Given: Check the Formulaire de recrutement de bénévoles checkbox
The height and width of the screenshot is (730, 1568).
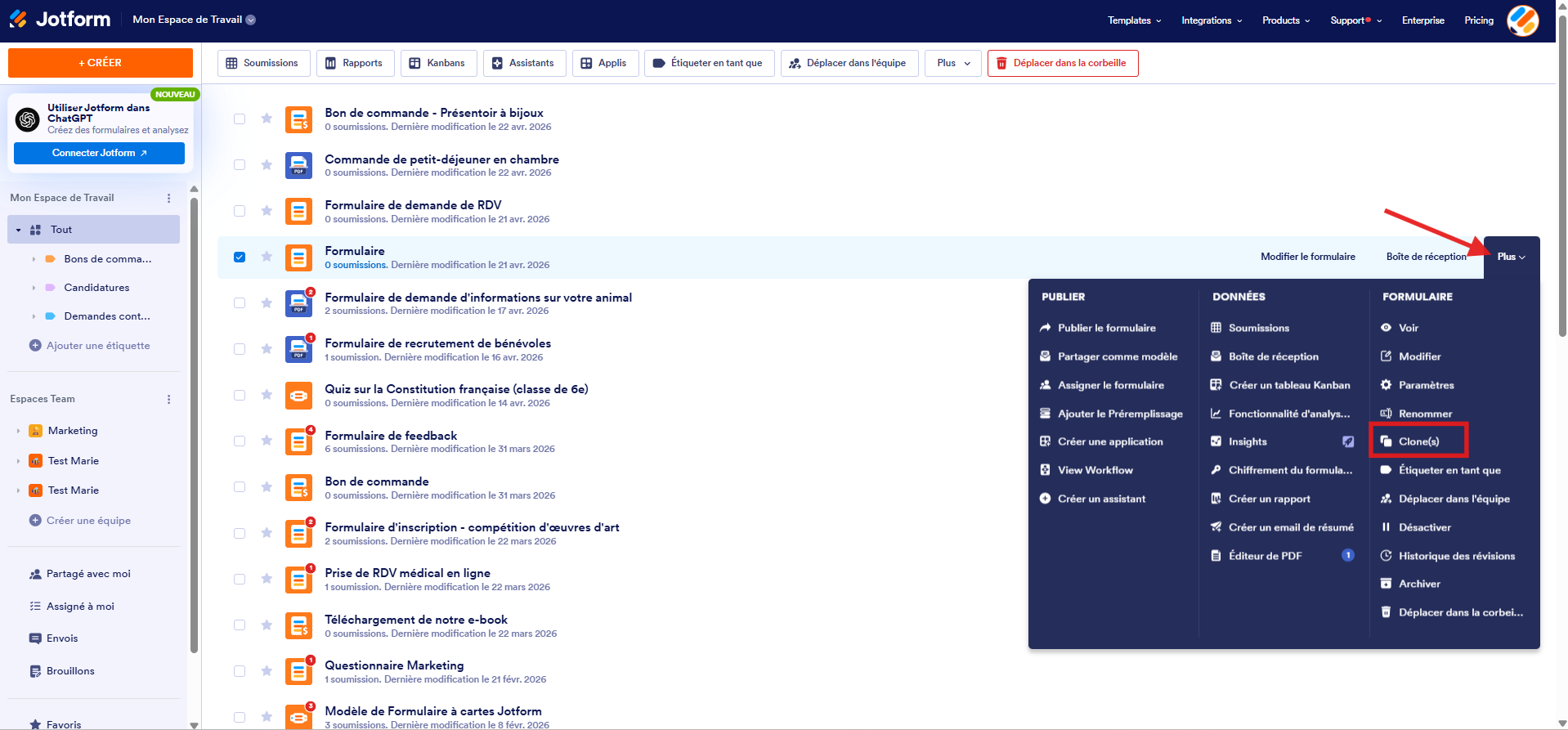Looking at the screenshot, I should pyautogui.click(x=240, y=349).
